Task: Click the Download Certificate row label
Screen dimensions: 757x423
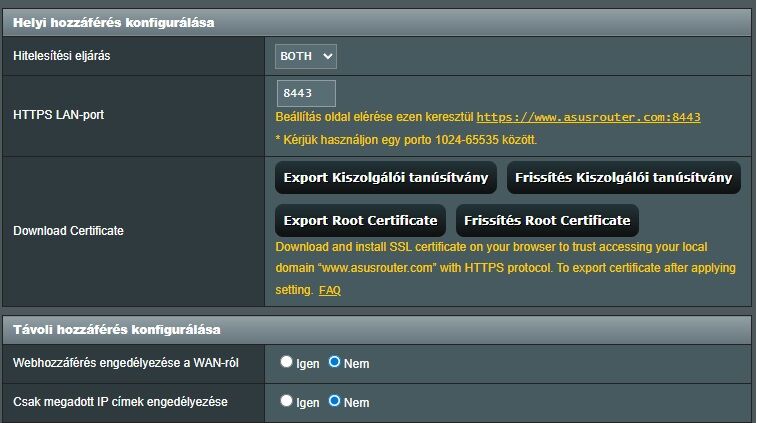Action: (x=68, y=231)
